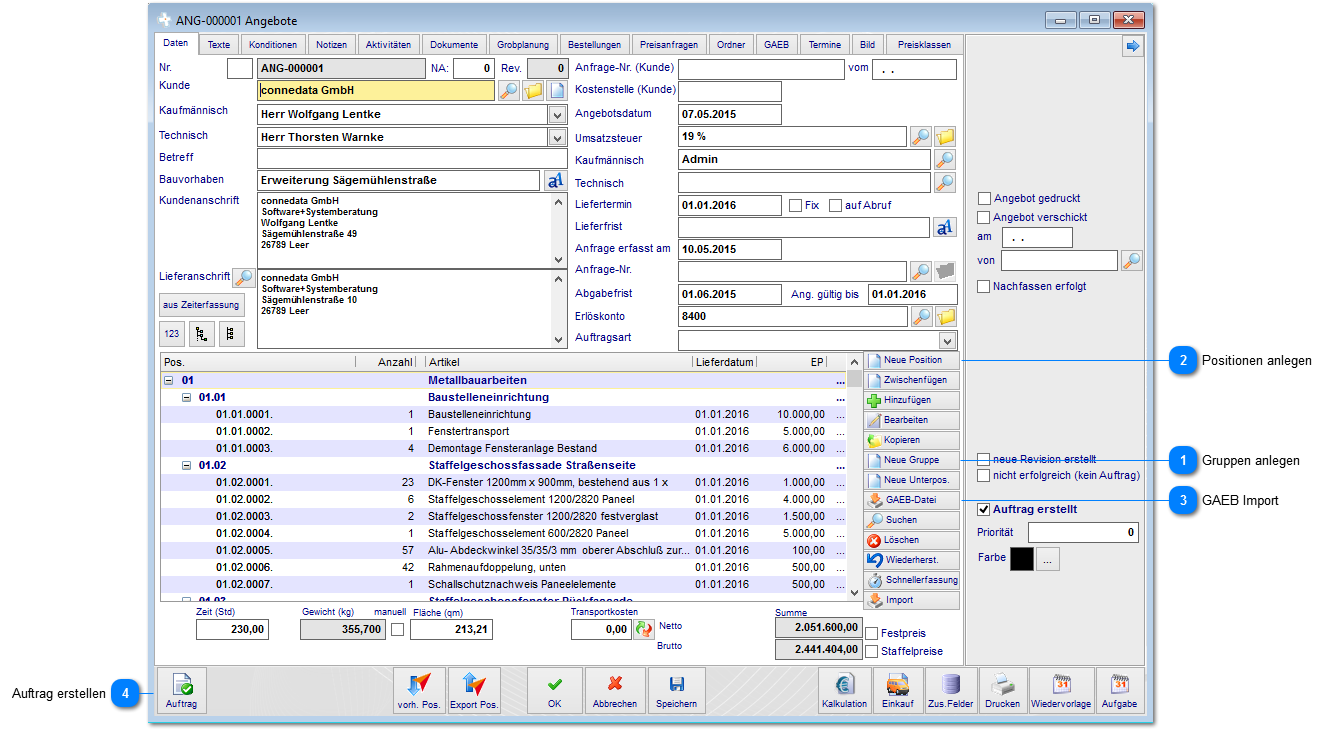1328x731 pixels.
Task: Switch to the Texte tab
Action: (x=219, y=45)
